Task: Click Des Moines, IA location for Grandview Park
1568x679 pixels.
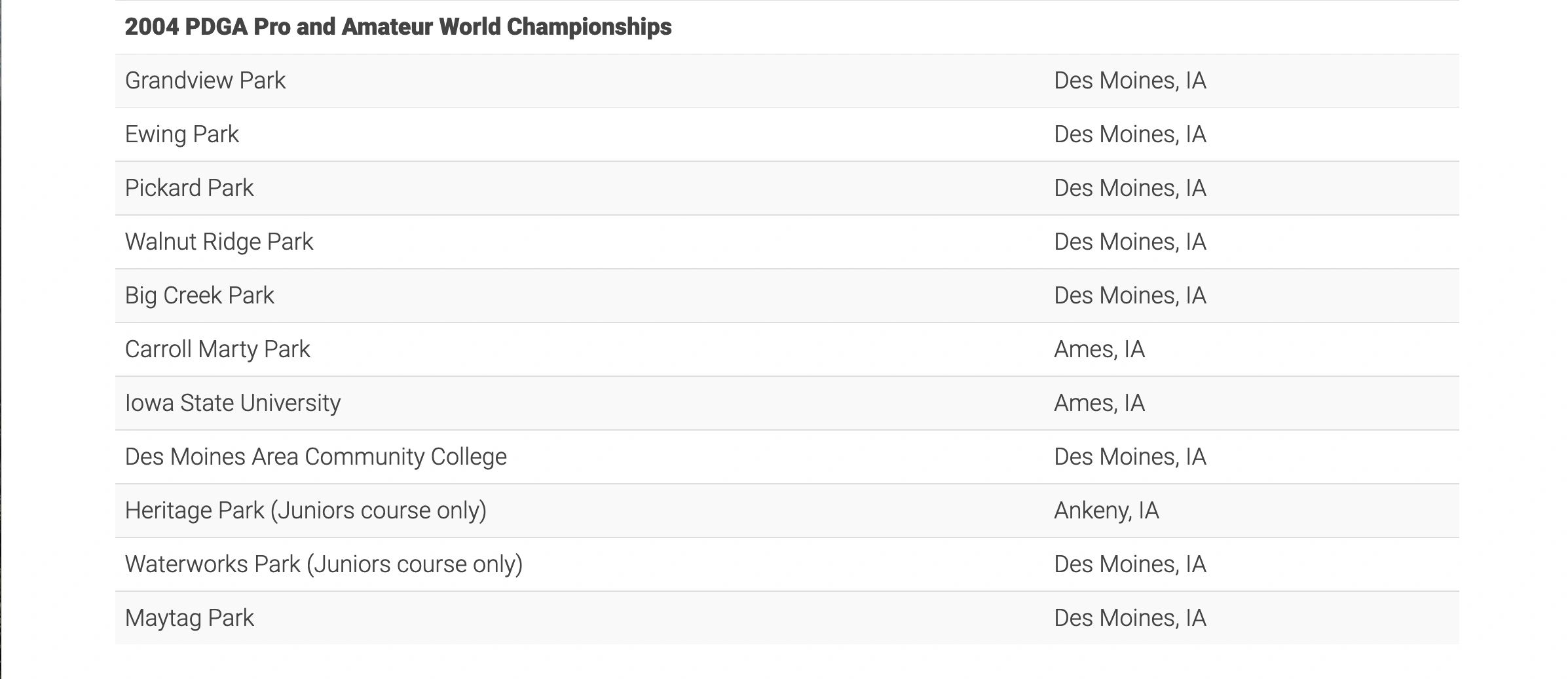Action: pyautogui.click(x=1129, y=81)
